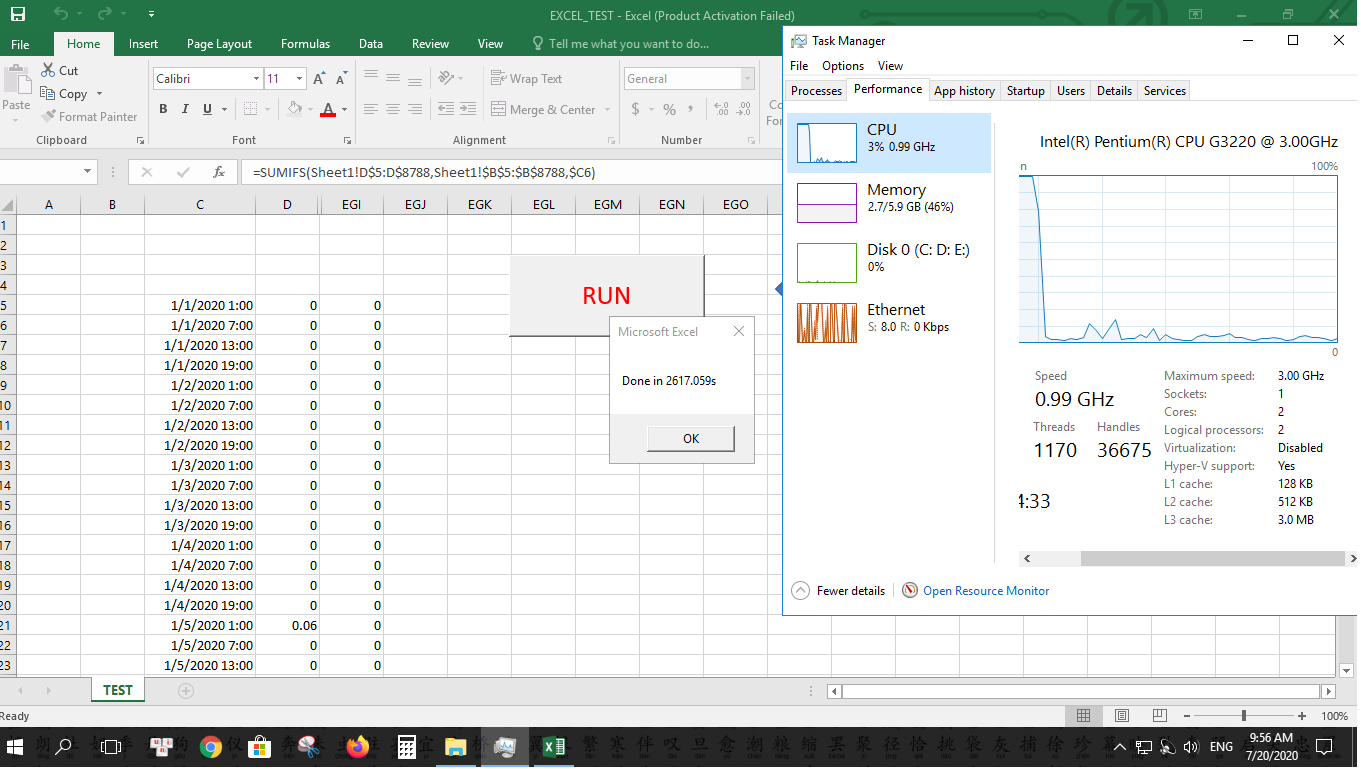Expand the General number format dropdown
The image size is (1361, 769).
pyautogui.click(x=747, y=78)
